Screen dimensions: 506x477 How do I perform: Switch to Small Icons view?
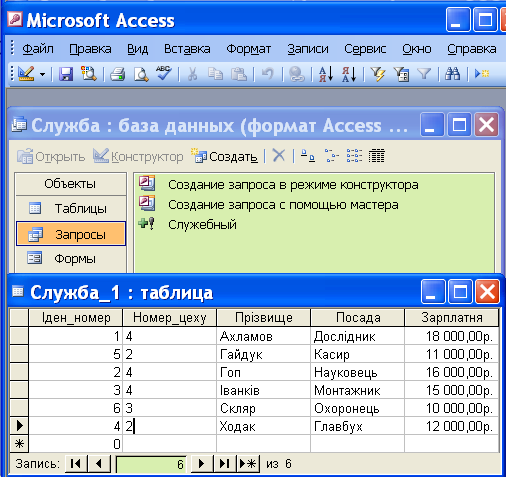click(x=331, y=156)
